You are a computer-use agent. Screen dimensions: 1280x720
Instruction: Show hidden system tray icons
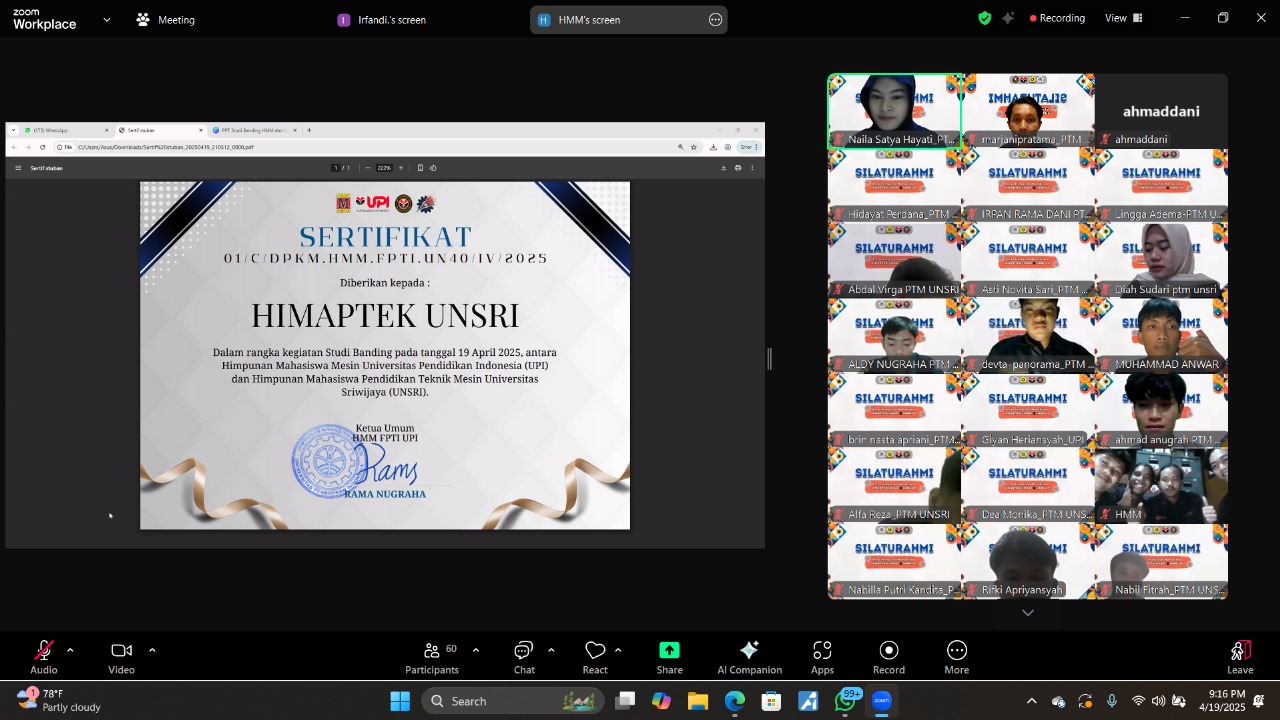[1032, 701]
